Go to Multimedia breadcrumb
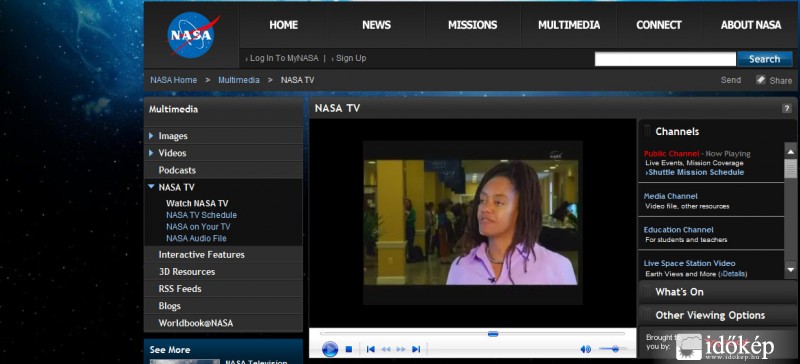The image size is (800, 364). tap(239, 80)
